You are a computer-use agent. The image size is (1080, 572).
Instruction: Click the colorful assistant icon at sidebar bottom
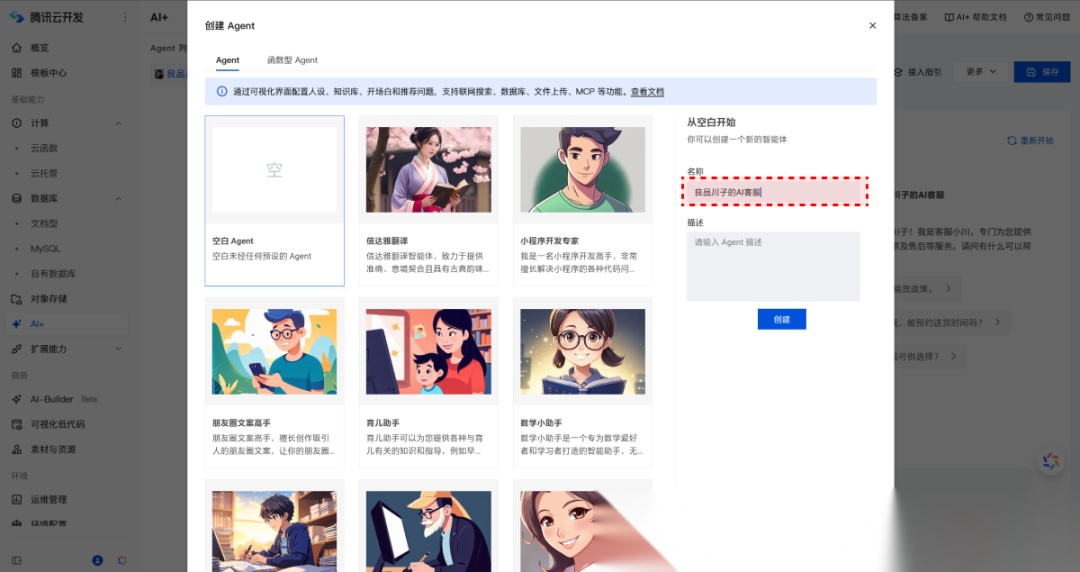point(122,560)
